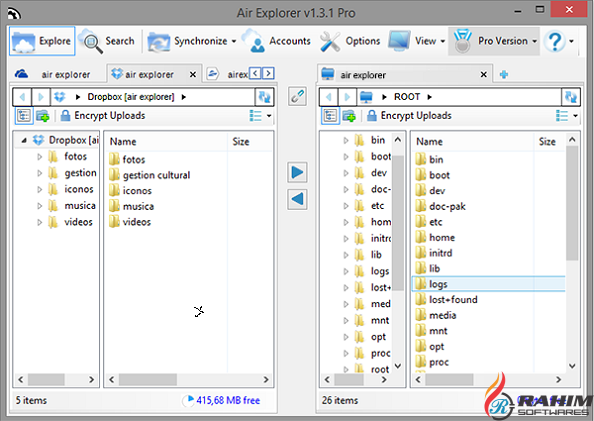594x421 pixels.
Task: Click ROOT breadcrumb in right address bar
Action: click(x=407, y=97)
